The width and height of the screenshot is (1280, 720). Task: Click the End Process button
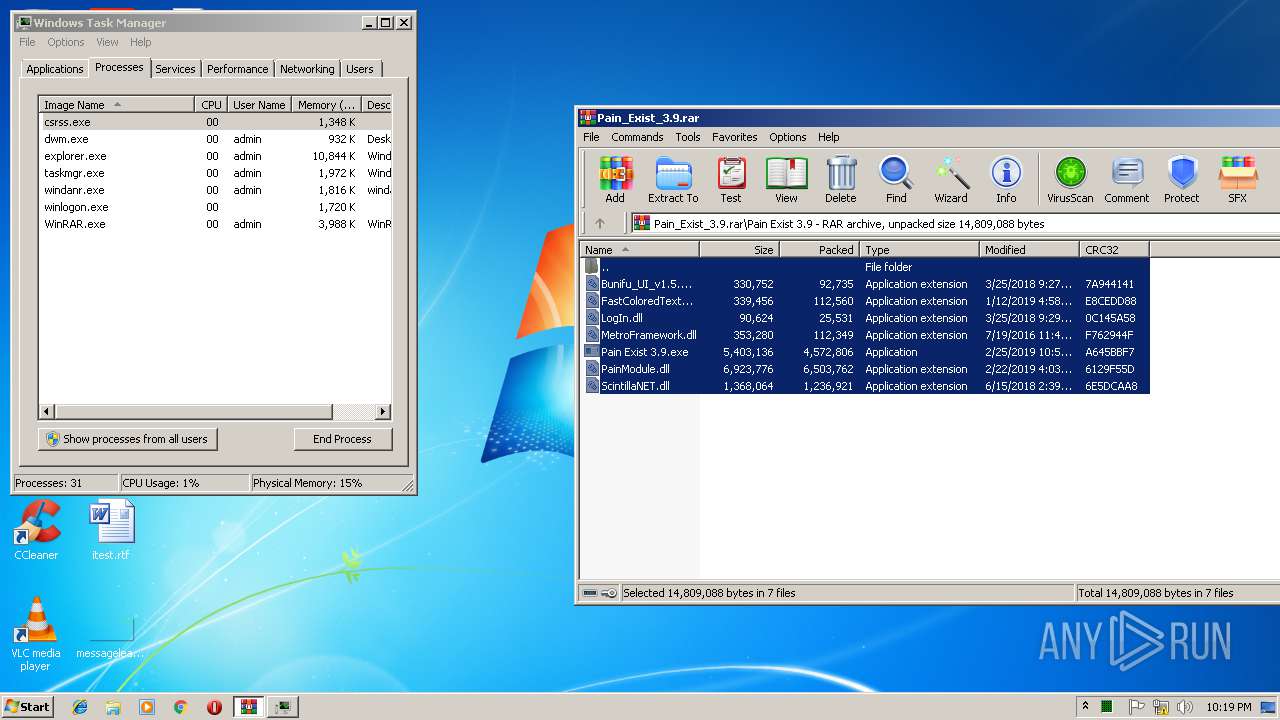(x=342, y=439)
